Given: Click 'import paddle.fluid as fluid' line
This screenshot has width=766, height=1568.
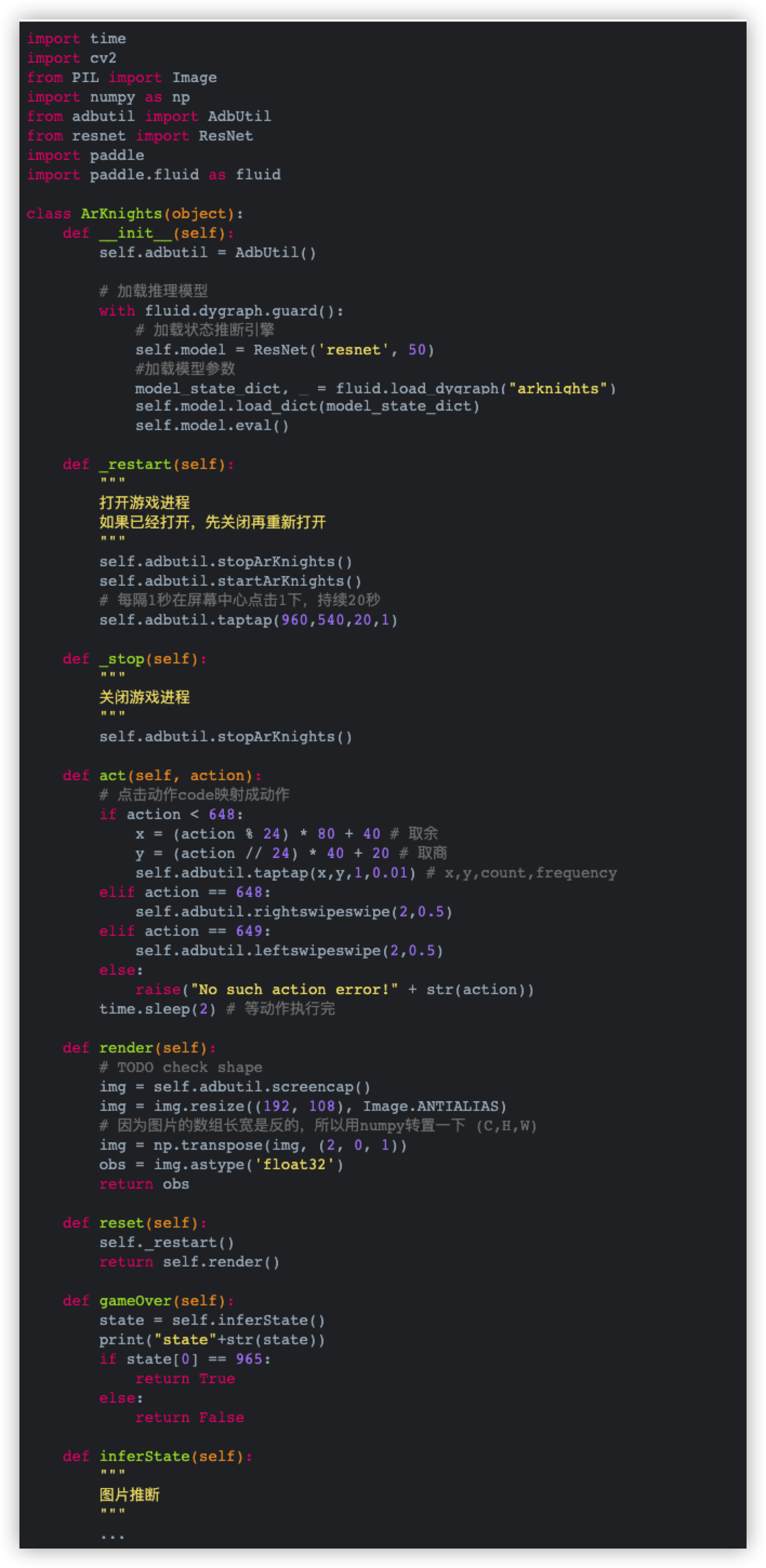Looking at the screenshot, I should [x=154, y=175].
